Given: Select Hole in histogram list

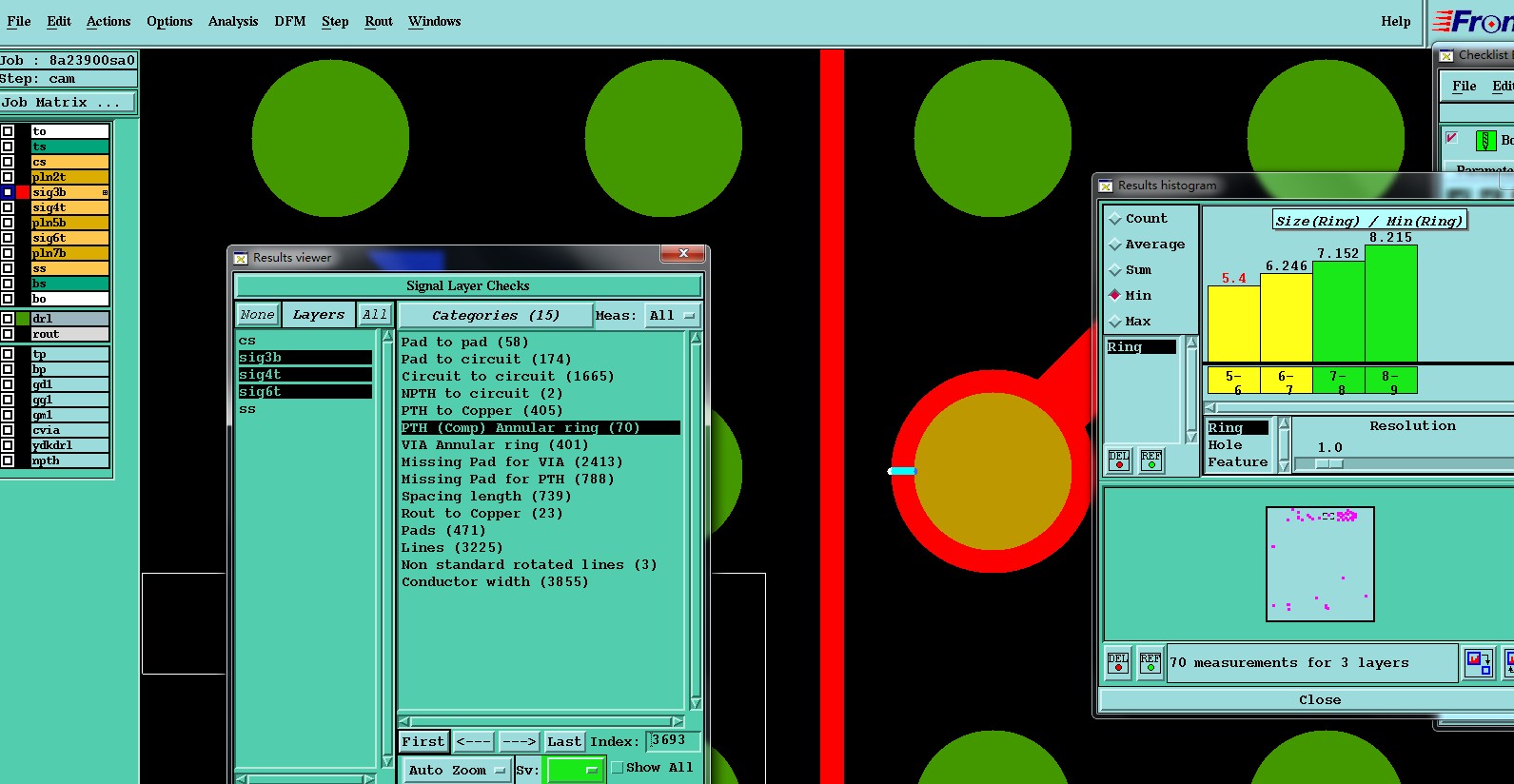Looking at the screenshot, I should [1226, 445].
